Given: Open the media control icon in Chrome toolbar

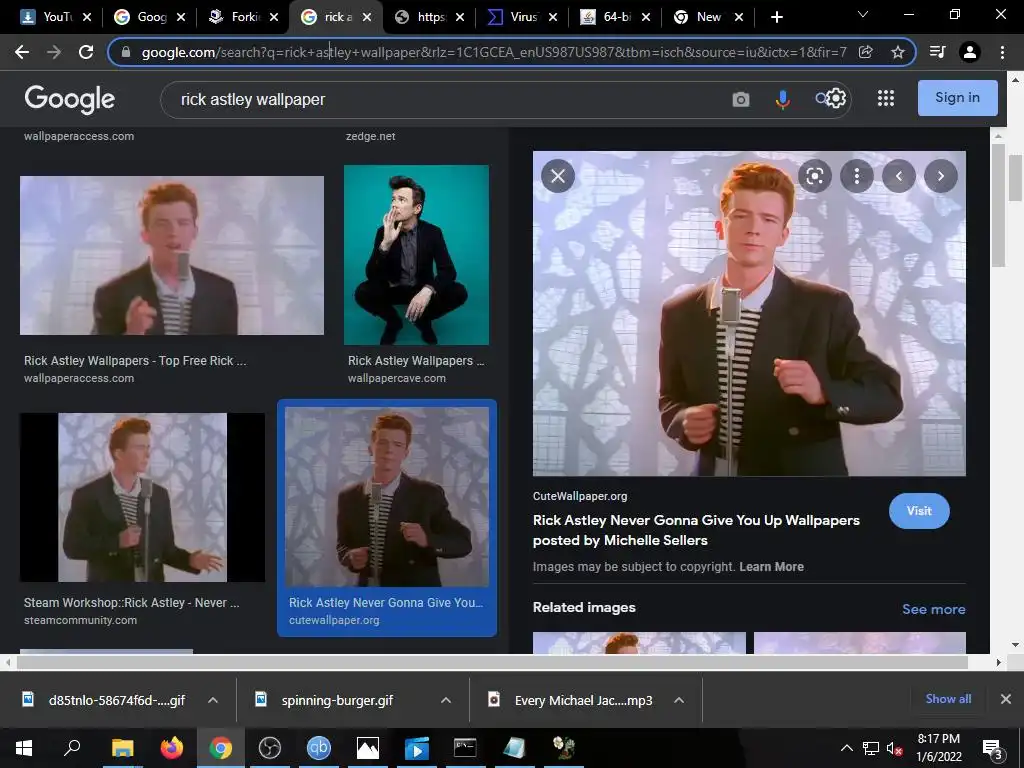Looking at the screenshot, I should tap(937, 52).
